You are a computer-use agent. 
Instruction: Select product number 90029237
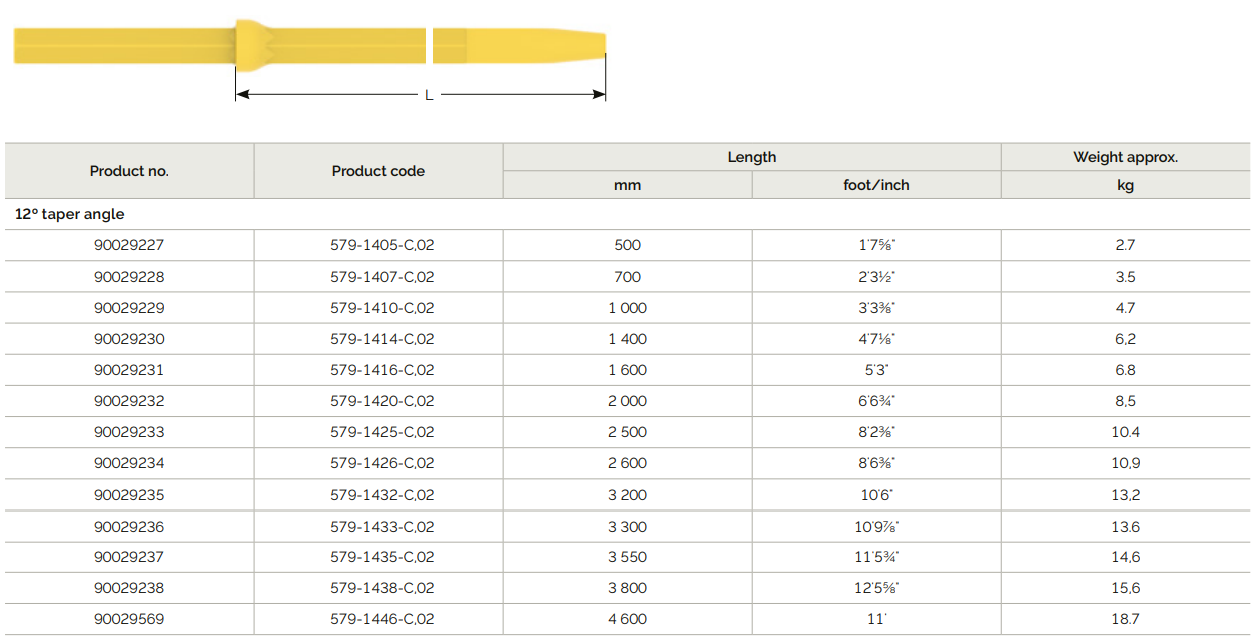click(129, 557)
